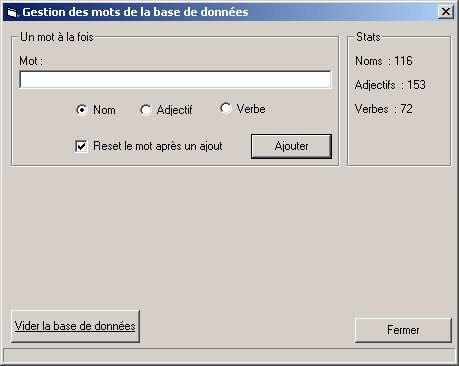Click the Noms : 116 statistic label

pos(384,61)
